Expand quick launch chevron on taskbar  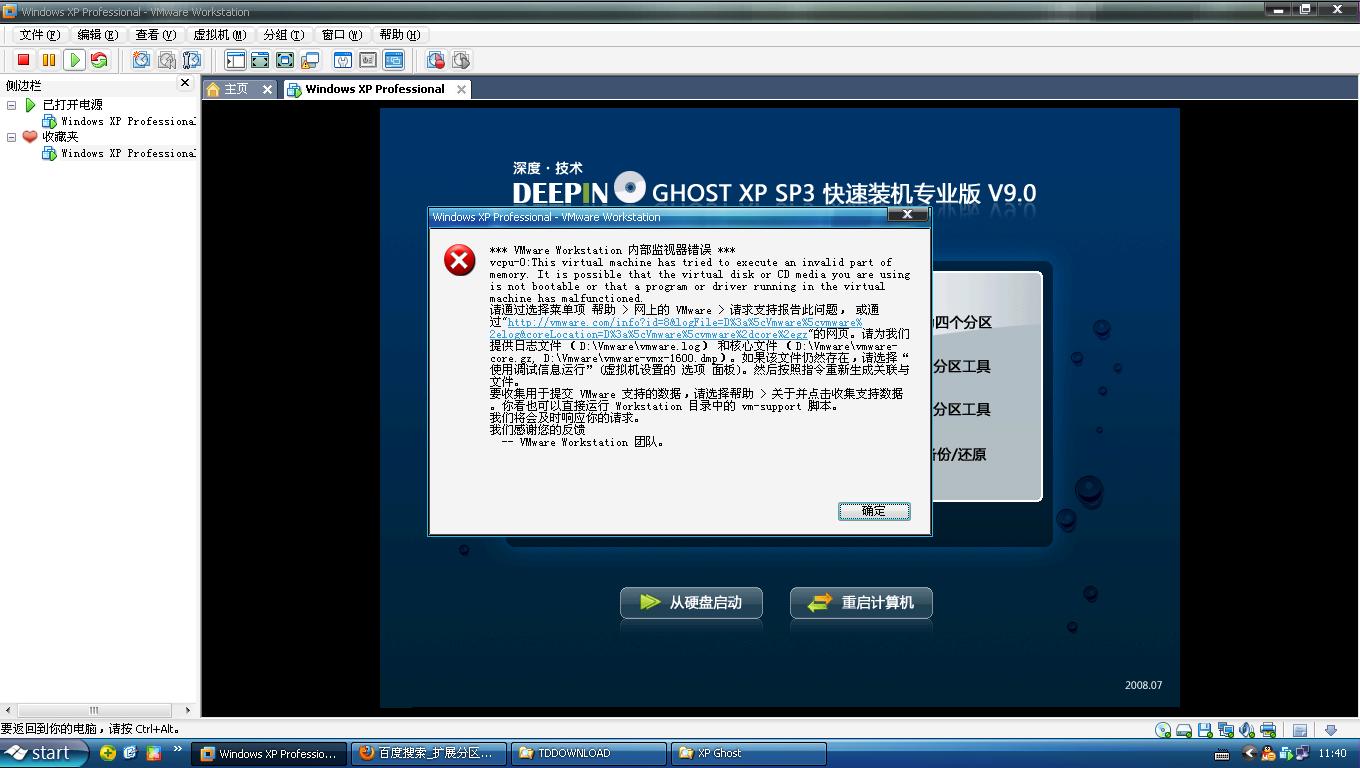click(179, 749)
